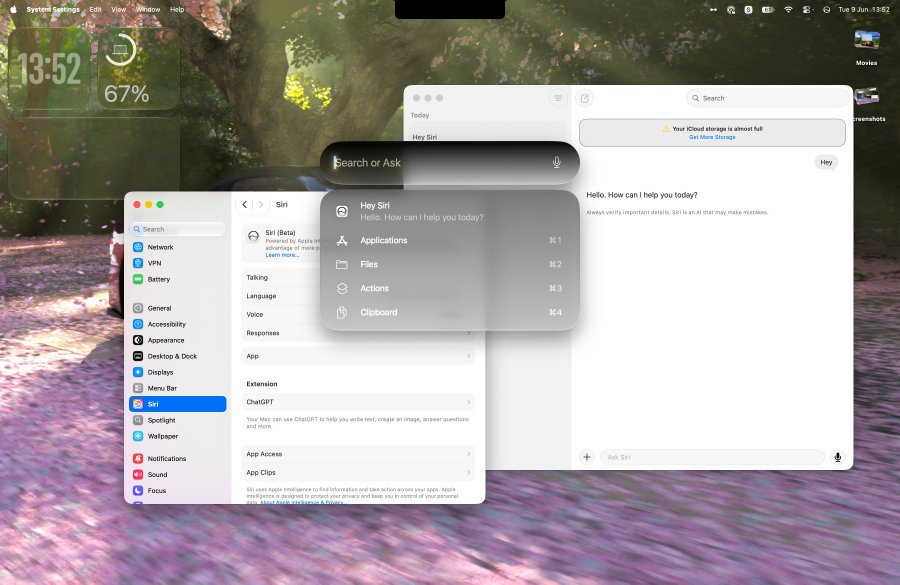Click the Ask Siri input field
Viewport: 900px width, 585px height.
pos(712,457)
